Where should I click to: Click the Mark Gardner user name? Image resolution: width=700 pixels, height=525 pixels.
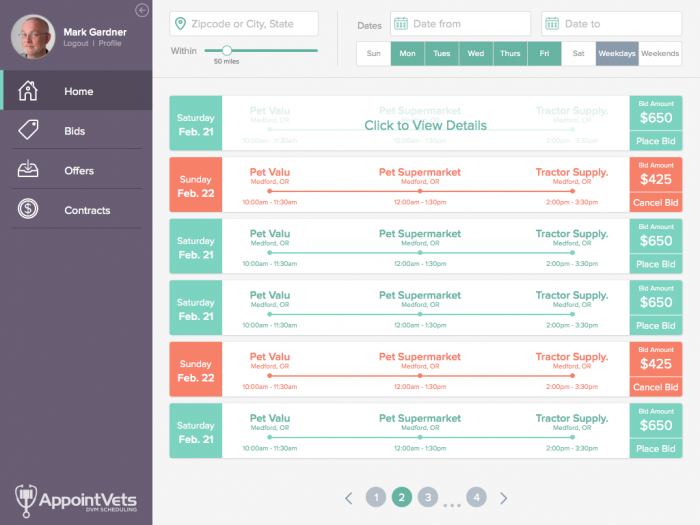[95, 32]
